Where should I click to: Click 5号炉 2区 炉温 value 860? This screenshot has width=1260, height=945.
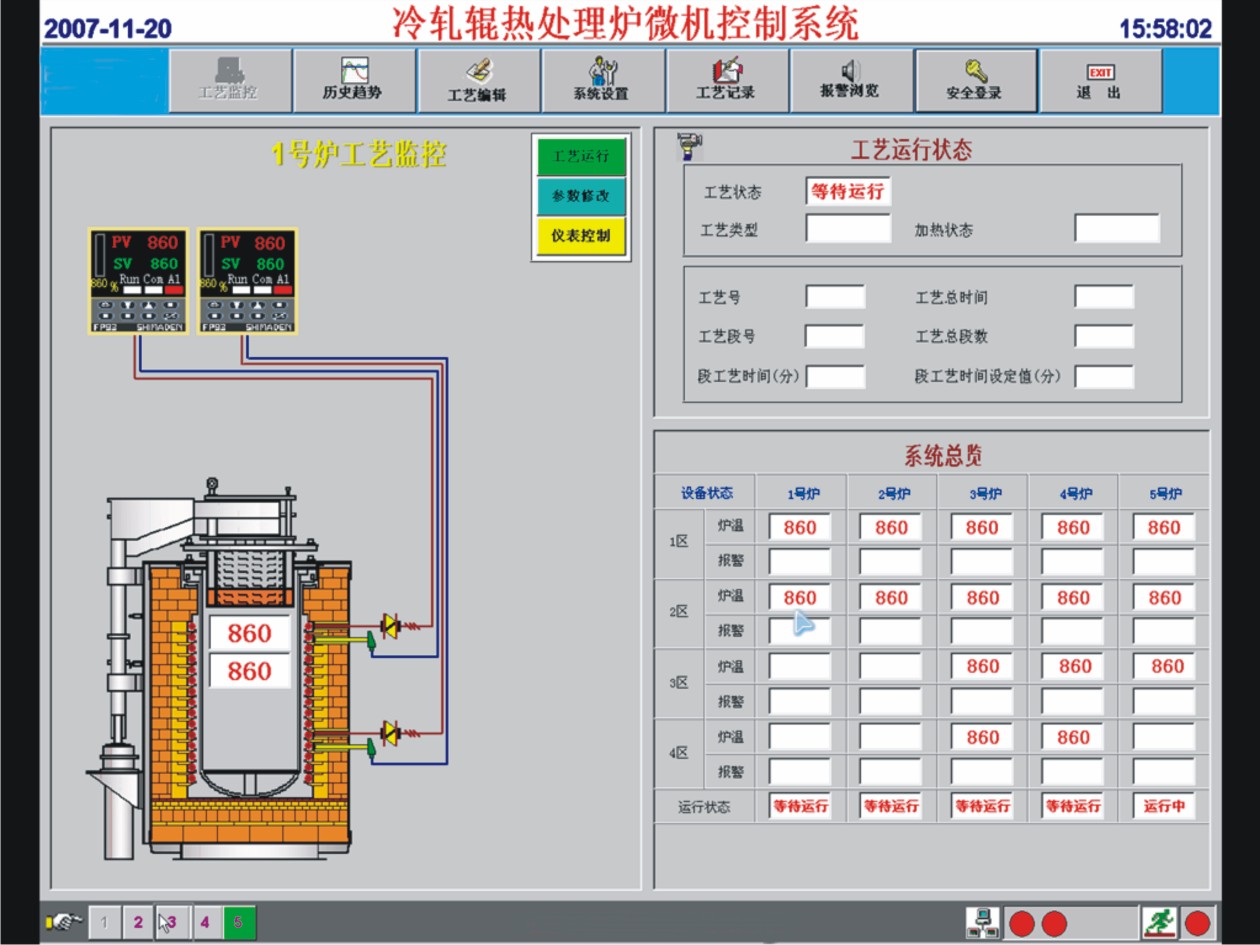pyautogui.click(x=1164, y=597)
